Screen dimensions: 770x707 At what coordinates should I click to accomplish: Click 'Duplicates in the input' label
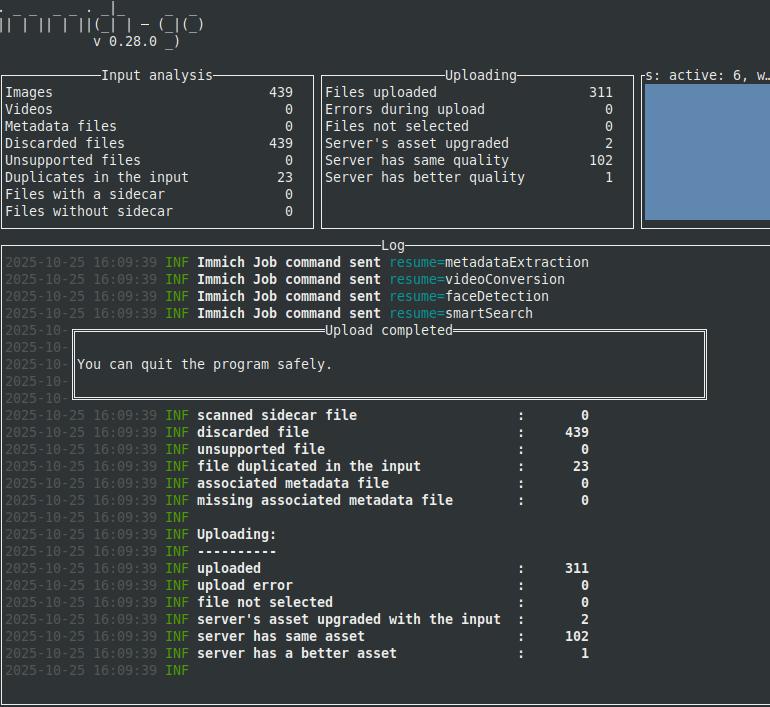coord(97,177)
